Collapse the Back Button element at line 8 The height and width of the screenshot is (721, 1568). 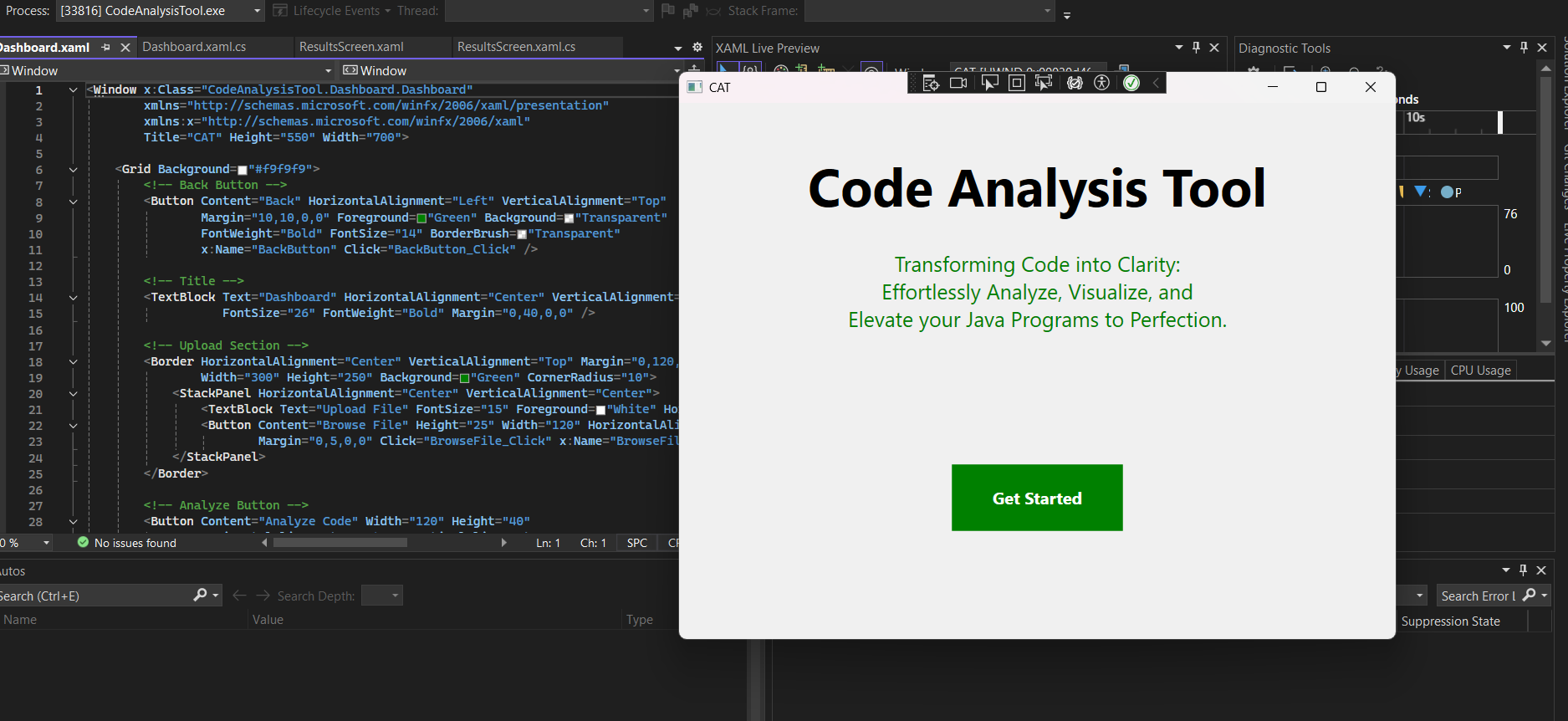74,202
